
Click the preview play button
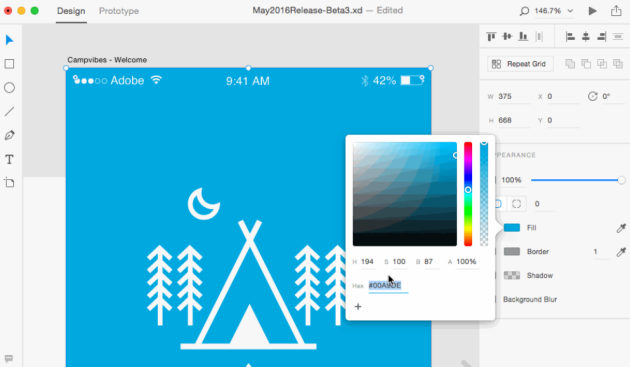point(592,11)
